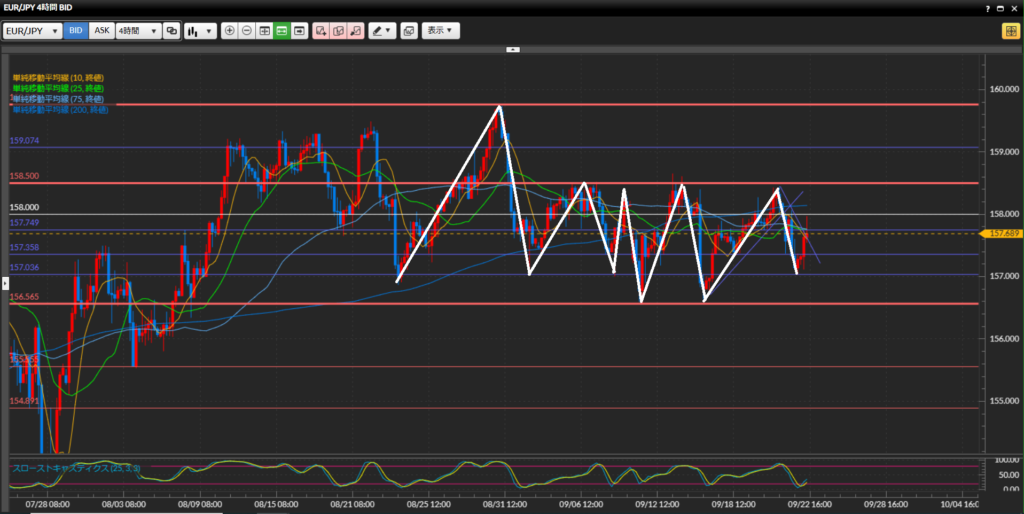Click the third pink chart tool icon

[355, 31]
